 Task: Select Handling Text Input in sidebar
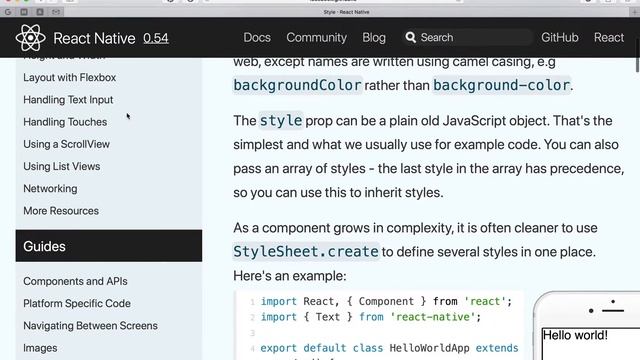point(68,100)
